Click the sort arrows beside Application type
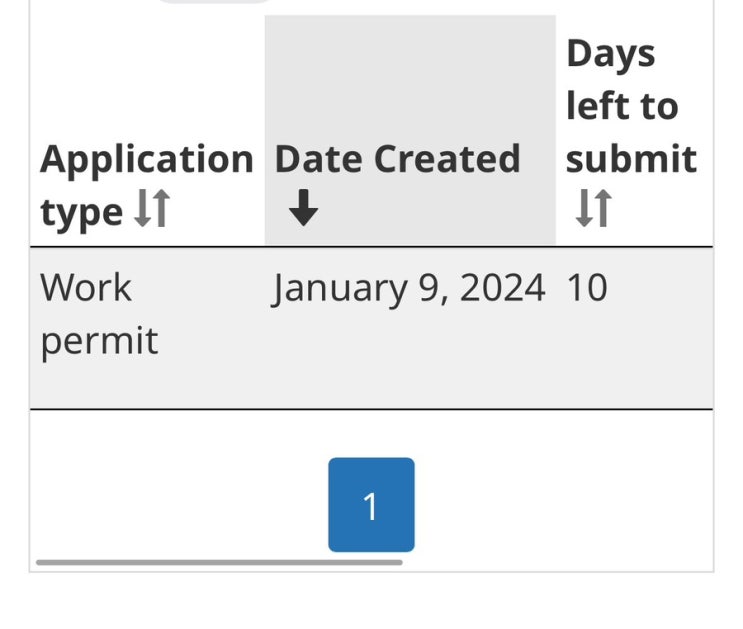743x629 pixels. point(152,211)
